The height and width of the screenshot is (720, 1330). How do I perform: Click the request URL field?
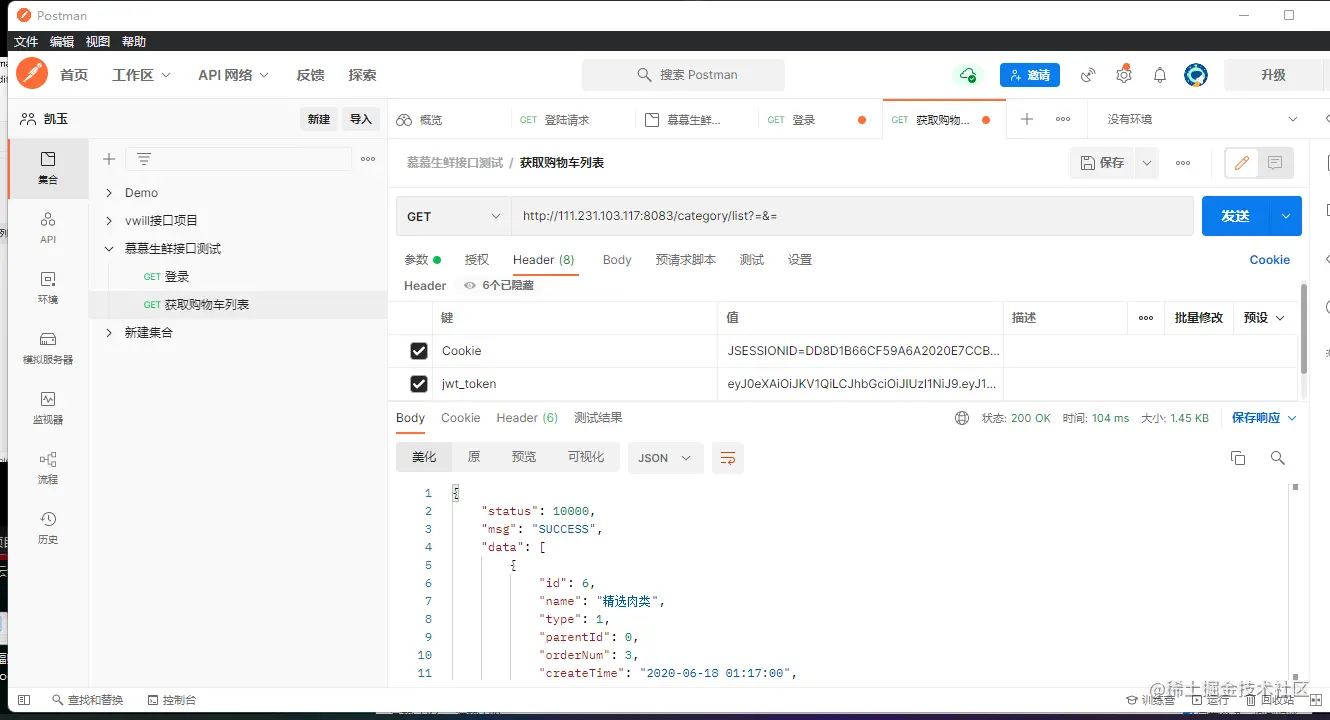[853, 216]
